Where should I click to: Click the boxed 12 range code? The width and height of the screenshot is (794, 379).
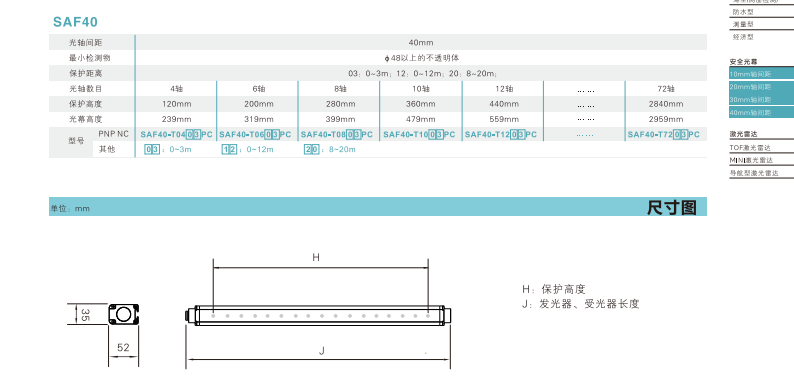point(229,149)
